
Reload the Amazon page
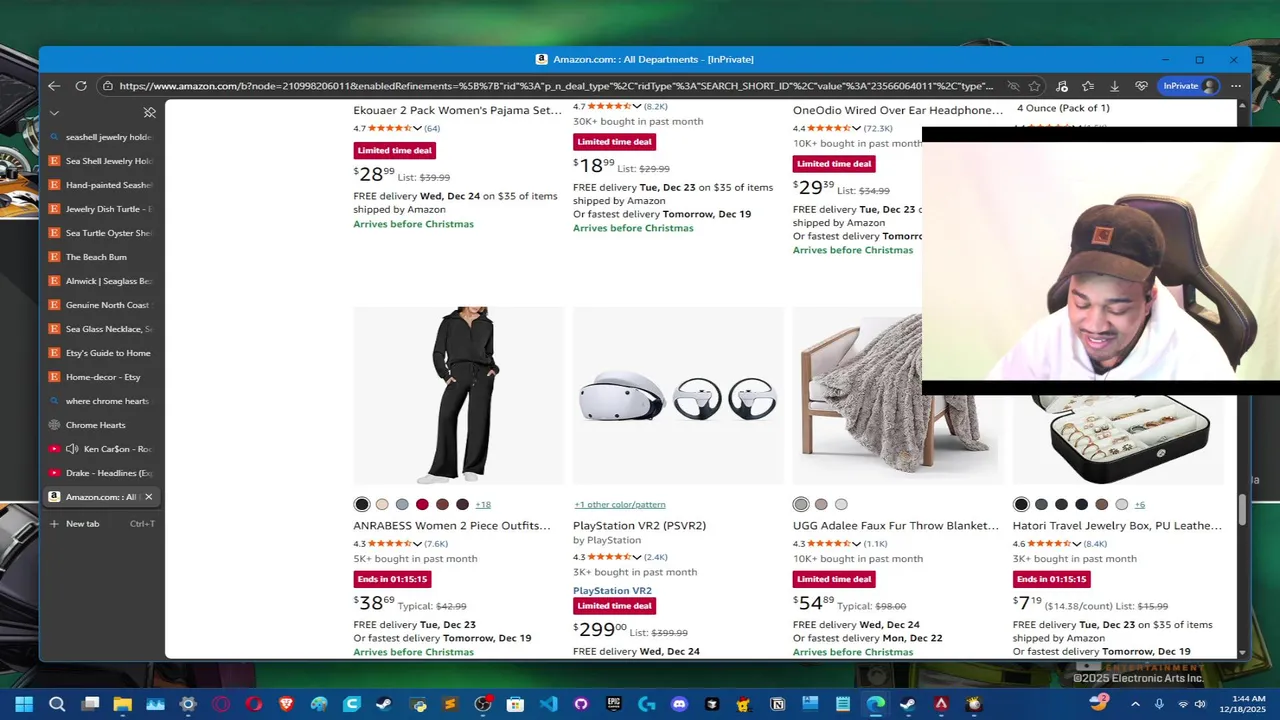click(81, 86)
